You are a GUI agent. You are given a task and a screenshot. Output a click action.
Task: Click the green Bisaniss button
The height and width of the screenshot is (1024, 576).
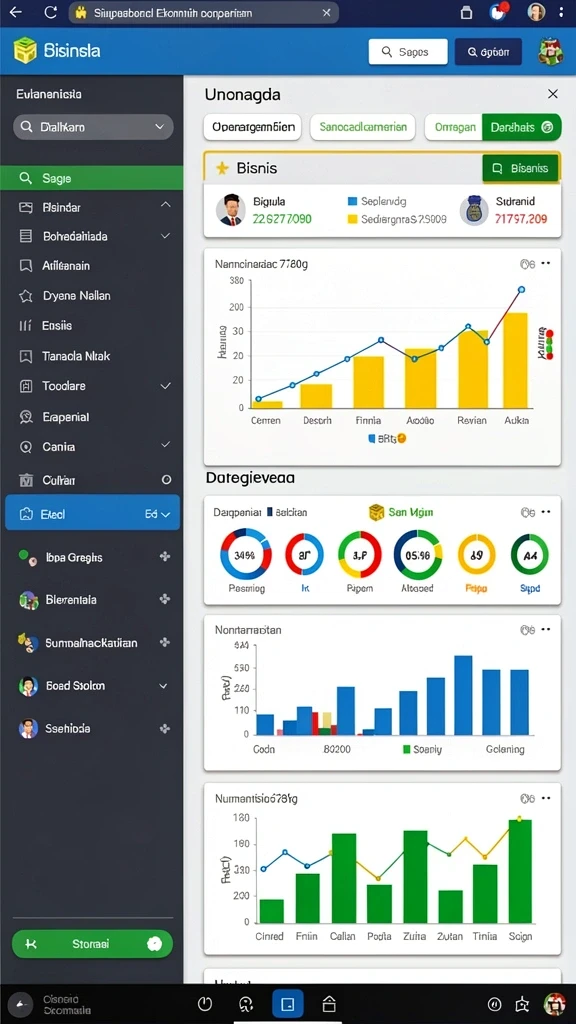click(520, 168)
